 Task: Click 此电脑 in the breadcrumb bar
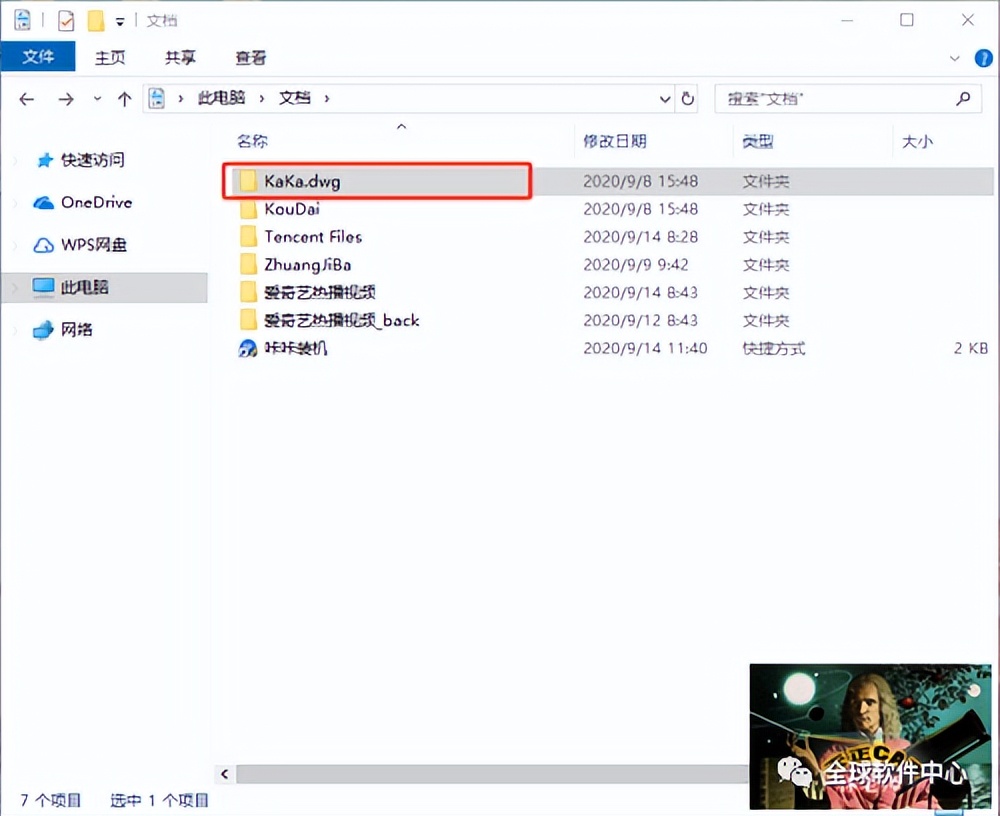(x=221, y=98)
